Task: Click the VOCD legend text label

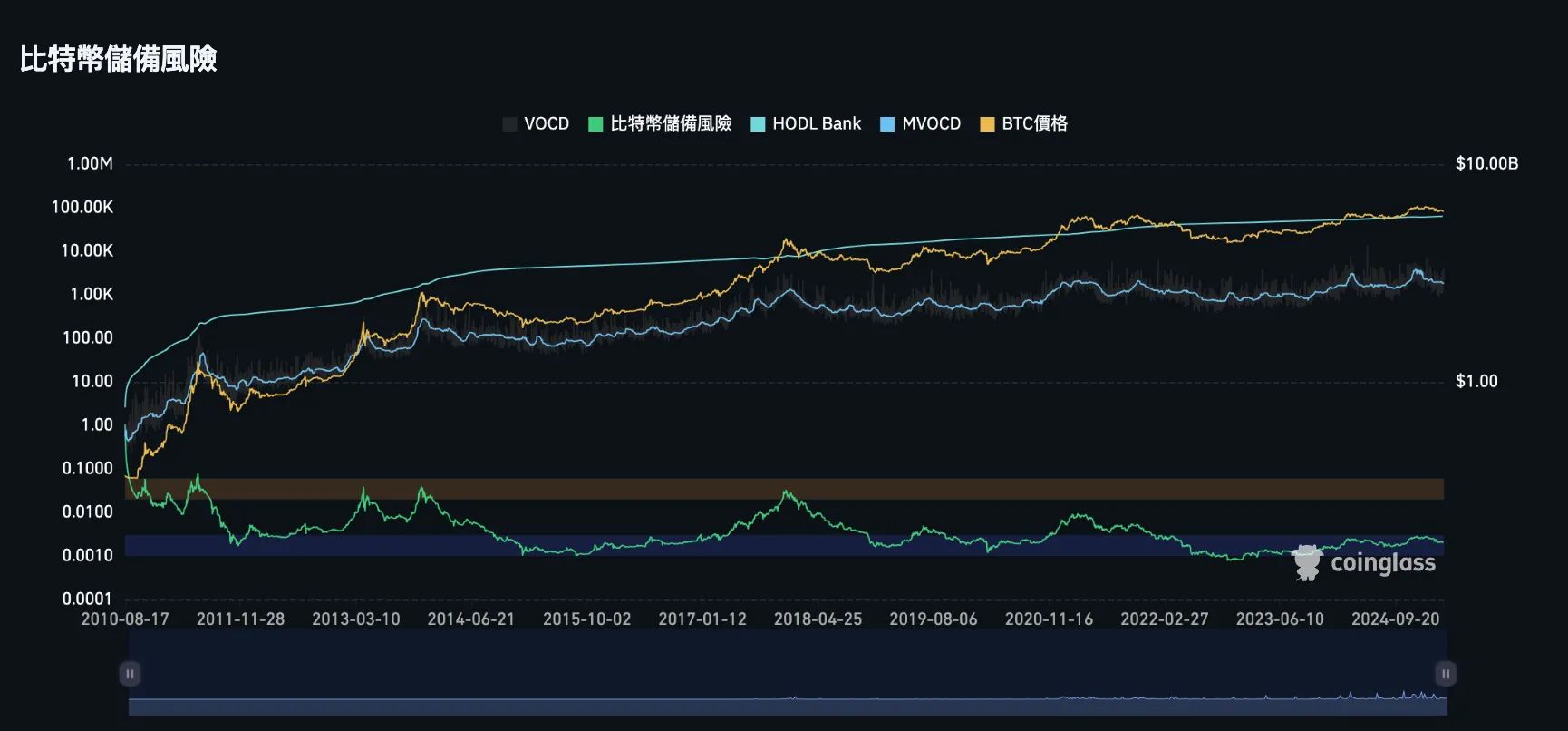Action: click(x=547, y=124)
